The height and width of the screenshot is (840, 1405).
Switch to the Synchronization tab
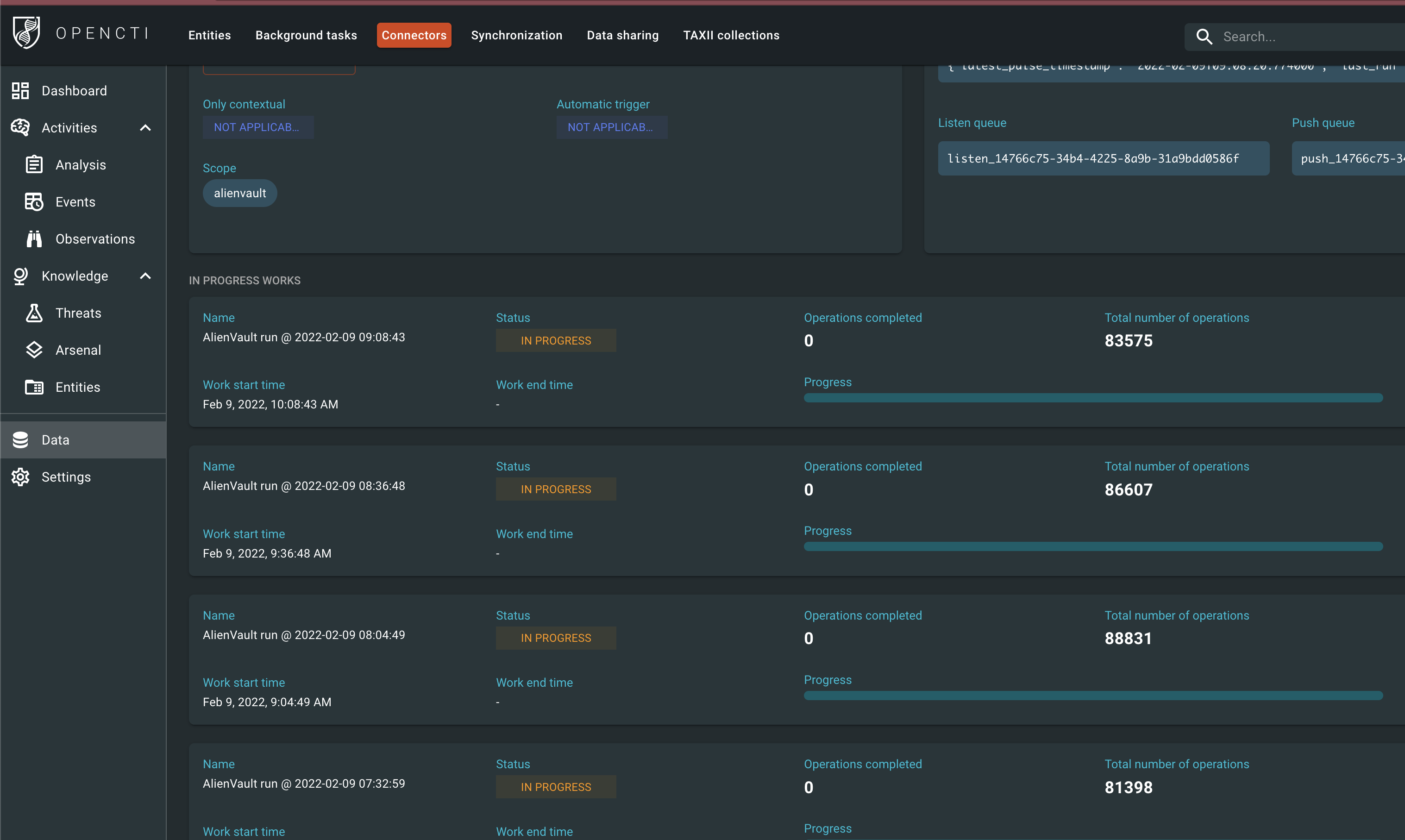(x=516, y=35)
